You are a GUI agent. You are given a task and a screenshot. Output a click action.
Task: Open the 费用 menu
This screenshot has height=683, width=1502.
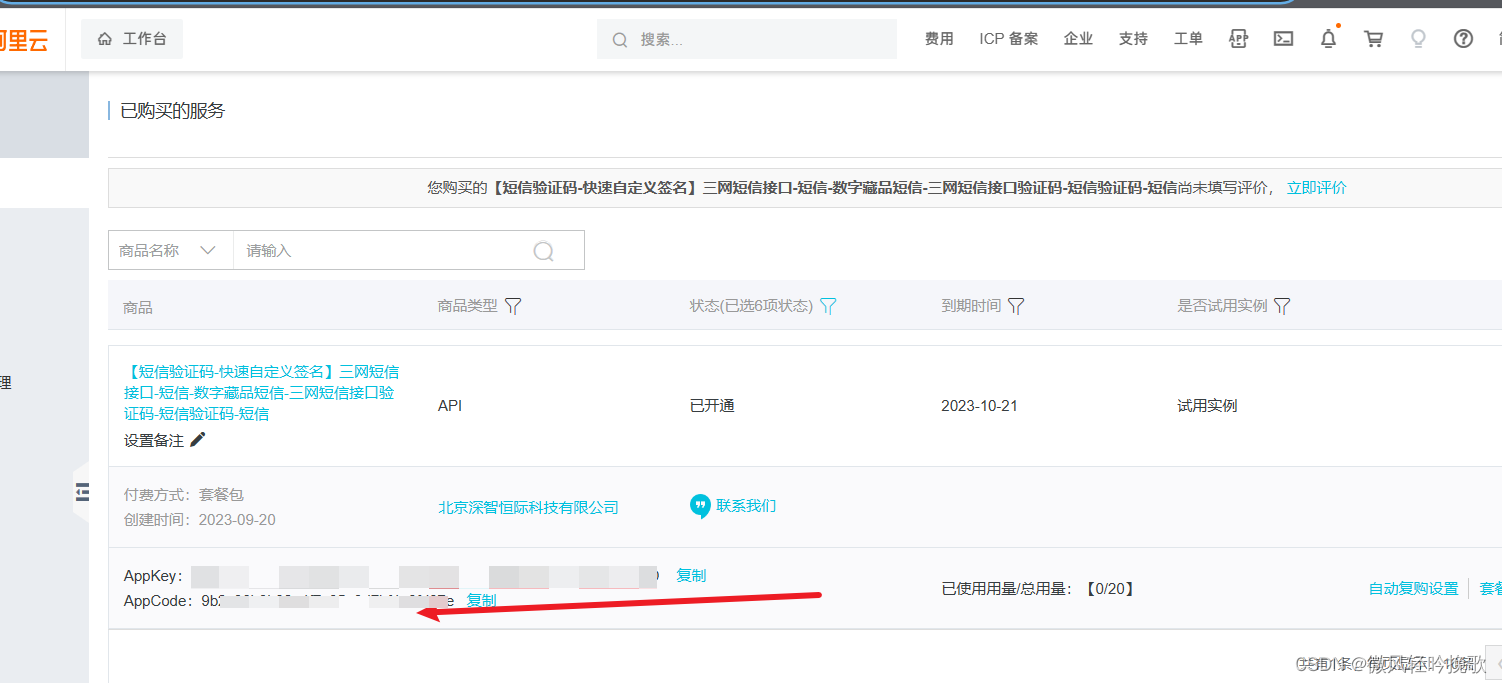tap(939, 39)
